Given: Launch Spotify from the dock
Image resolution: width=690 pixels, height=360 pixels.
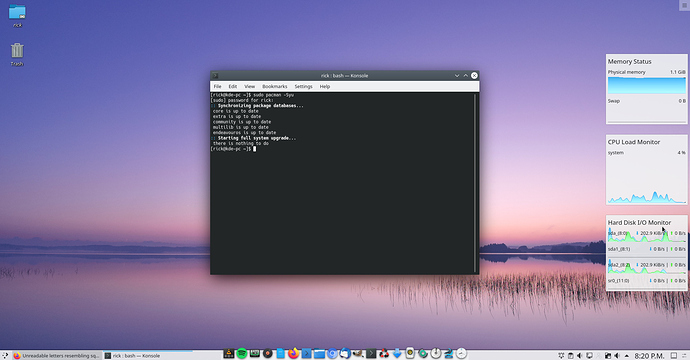Looking at the screenshot, I should [x=242, y=353].
